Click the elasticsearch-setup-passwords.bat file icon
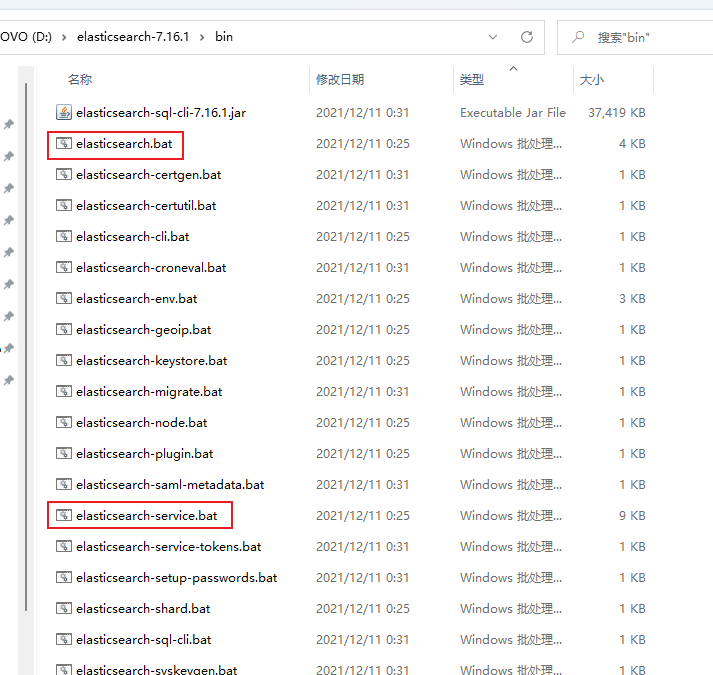713x675 pixels. click(64, 578)
